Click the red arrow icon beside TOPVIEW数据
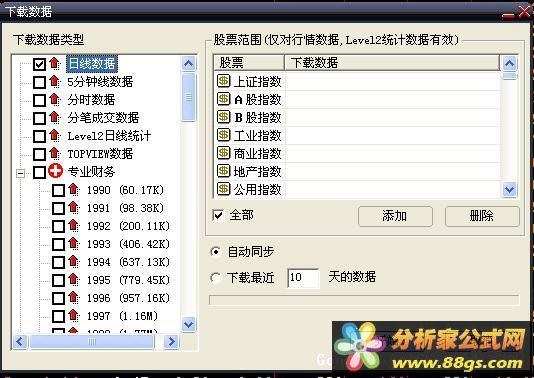This screenshot has height=378, width=534. [54, 154]
